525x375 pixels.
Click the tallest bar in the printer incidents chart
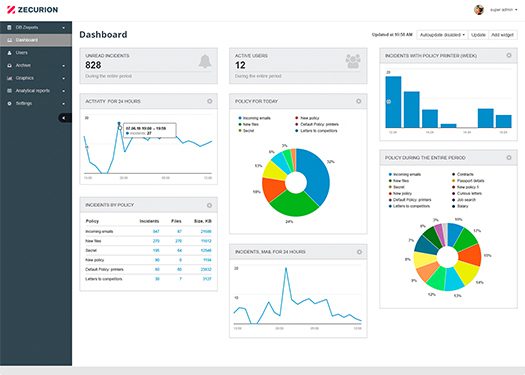point(393,102)
